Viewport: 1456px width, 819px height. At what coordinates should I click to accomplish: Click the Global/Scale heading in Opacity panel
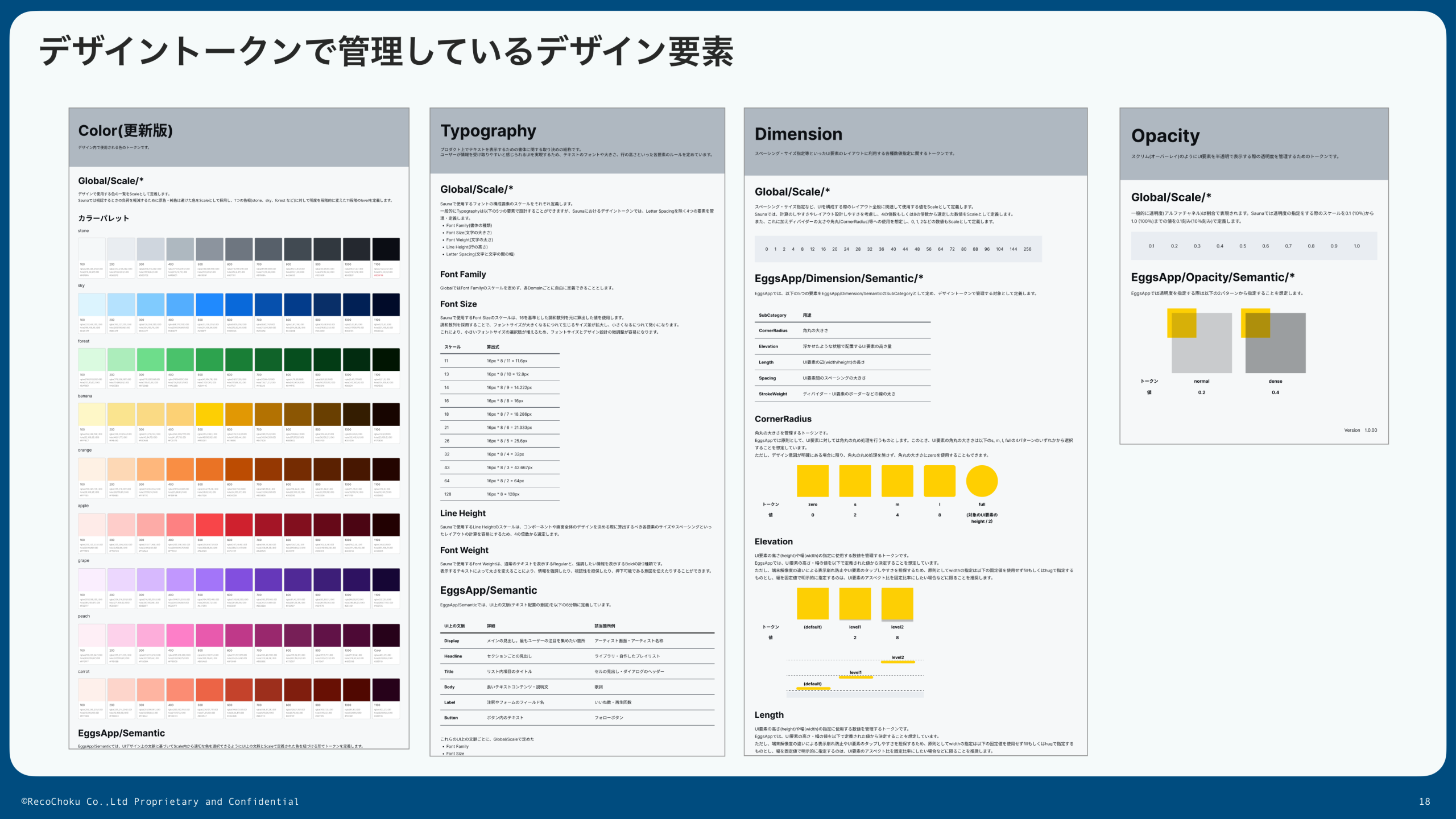1172,197
